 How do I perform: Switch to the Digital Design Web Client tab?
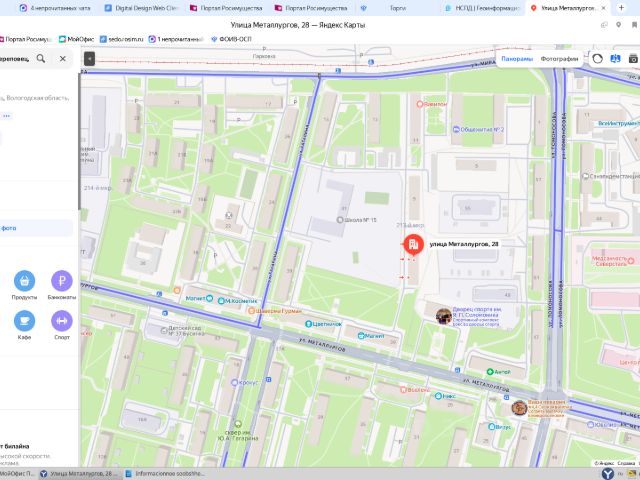(x=140, y=8)
